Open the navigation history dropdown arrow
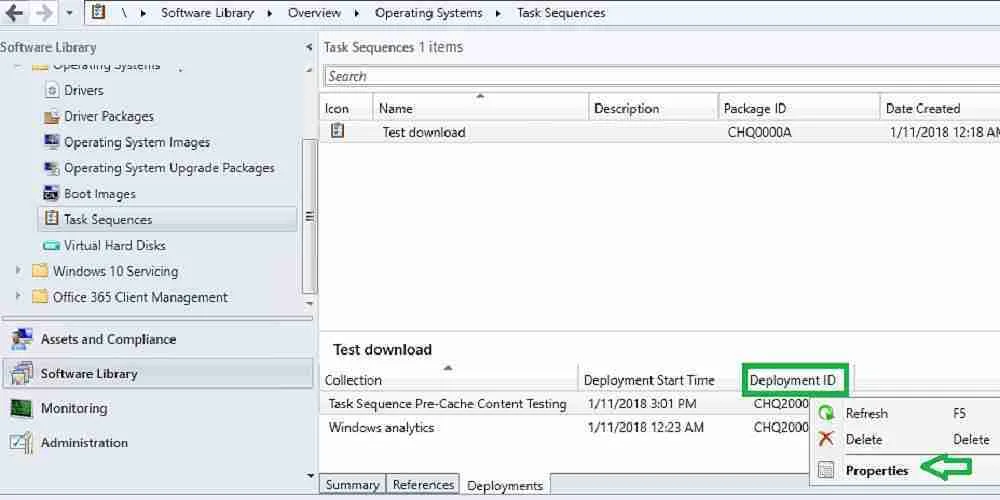Screen dimensions: 1000x500 pos(69,13)
